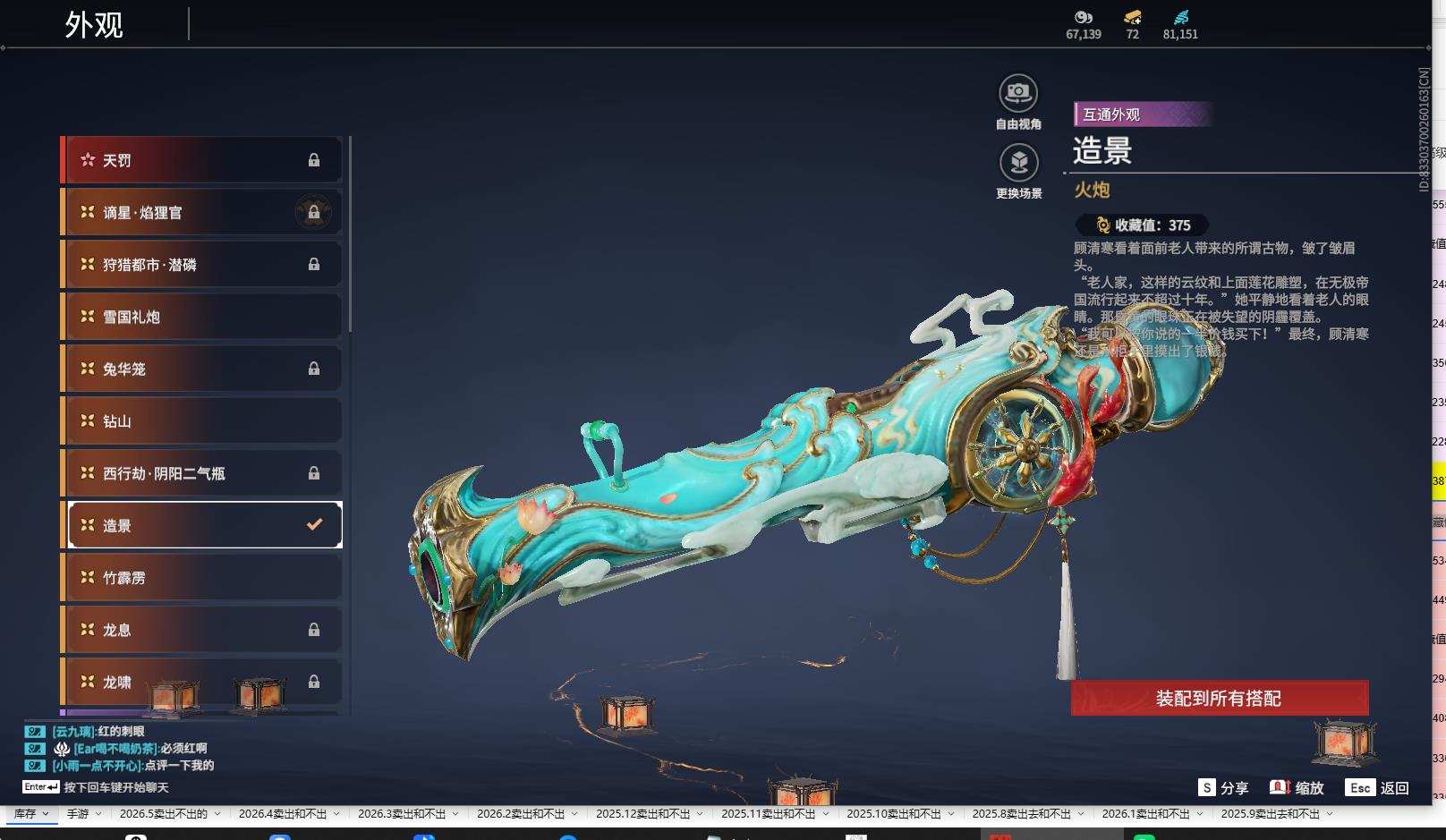
Task: Expand the 库存 sheet tab dropdown
Action: tap(46, 814)
